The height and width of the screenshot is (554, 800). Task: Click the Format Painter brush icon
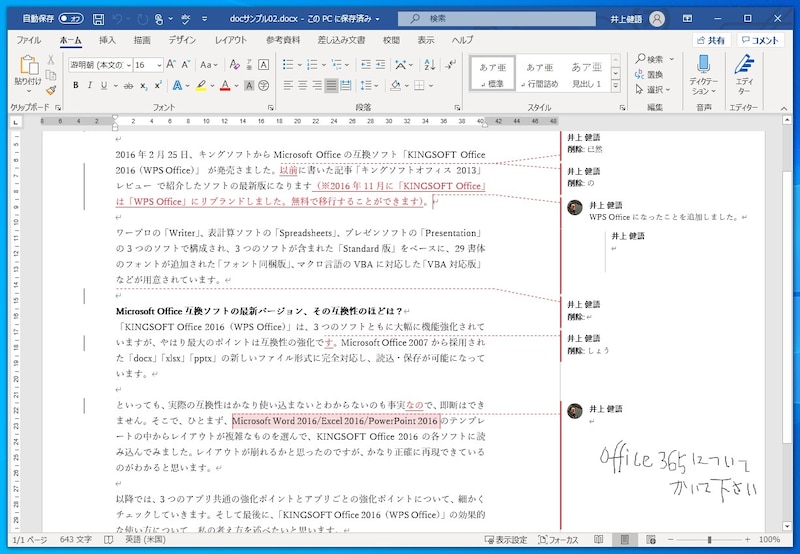[50, 90]
